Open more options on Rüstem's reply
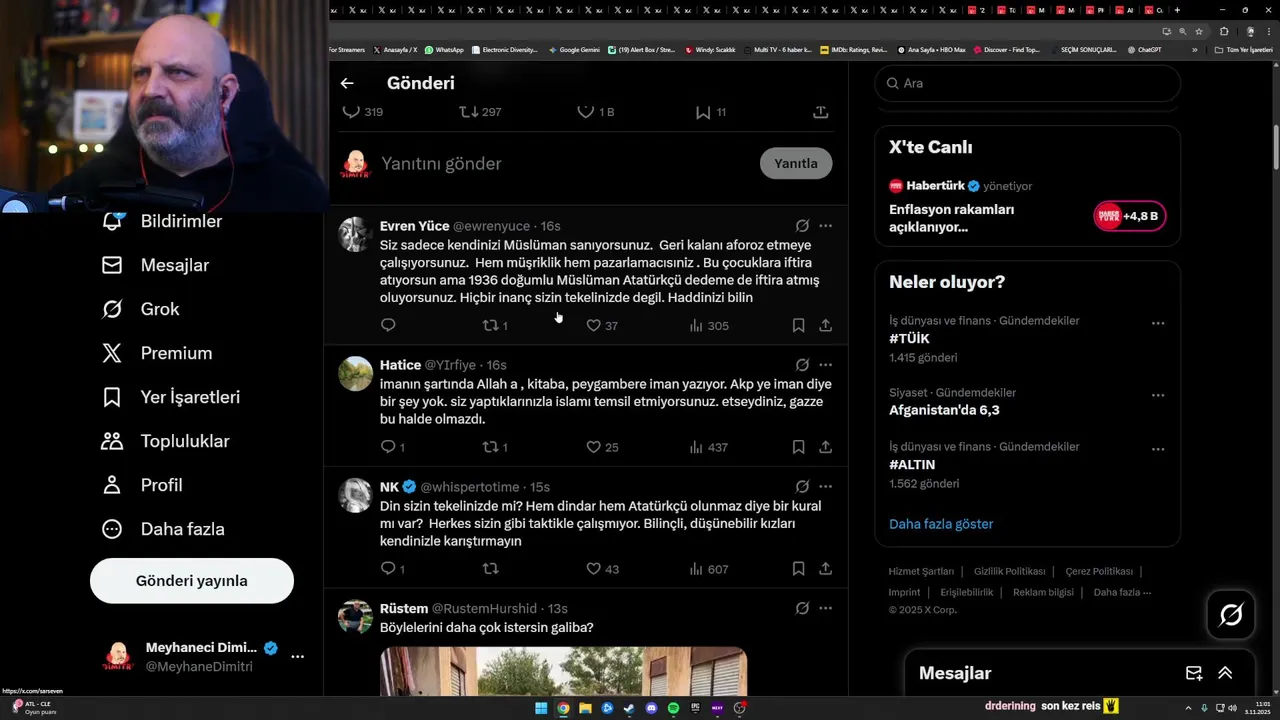 825,608
